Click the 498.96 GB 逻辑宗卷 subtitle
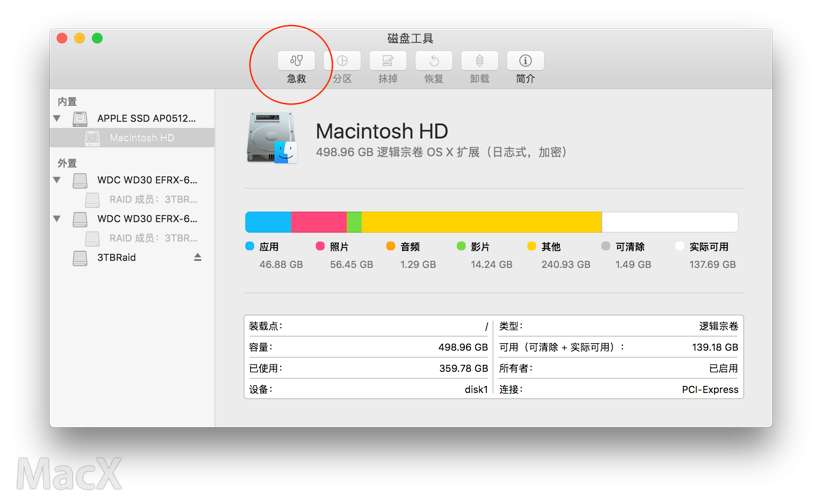 (x=441, y=152)
